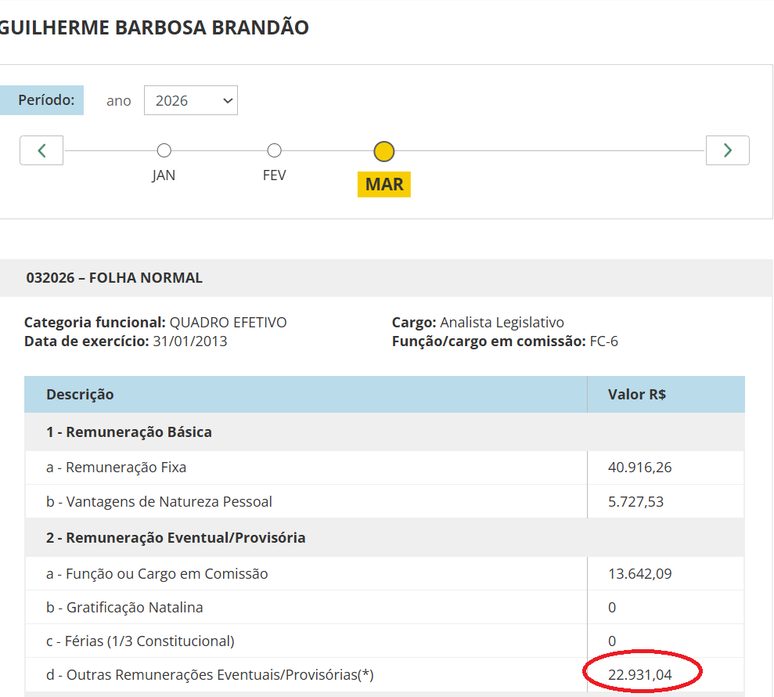This screenshot has height=697, width=774.
Task: Click the Descrição column header
Action: point(80,394)
